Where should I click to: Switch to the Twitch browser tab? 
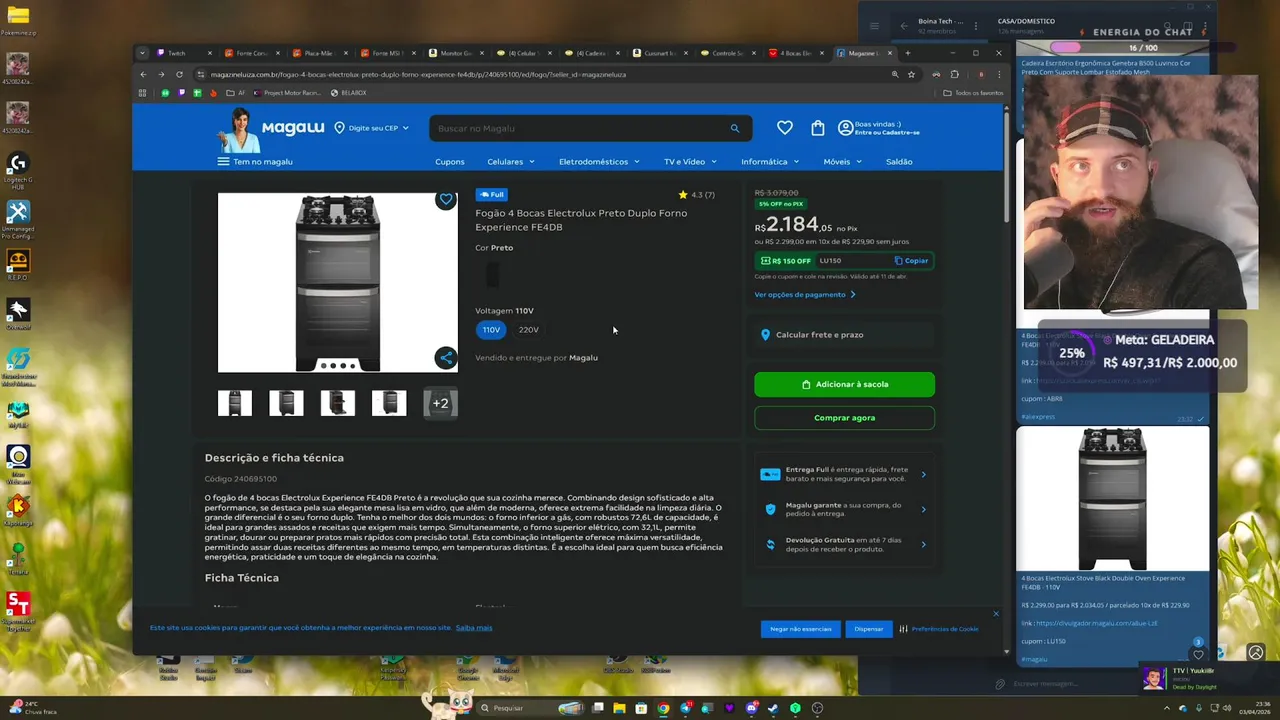pos(184,53)
